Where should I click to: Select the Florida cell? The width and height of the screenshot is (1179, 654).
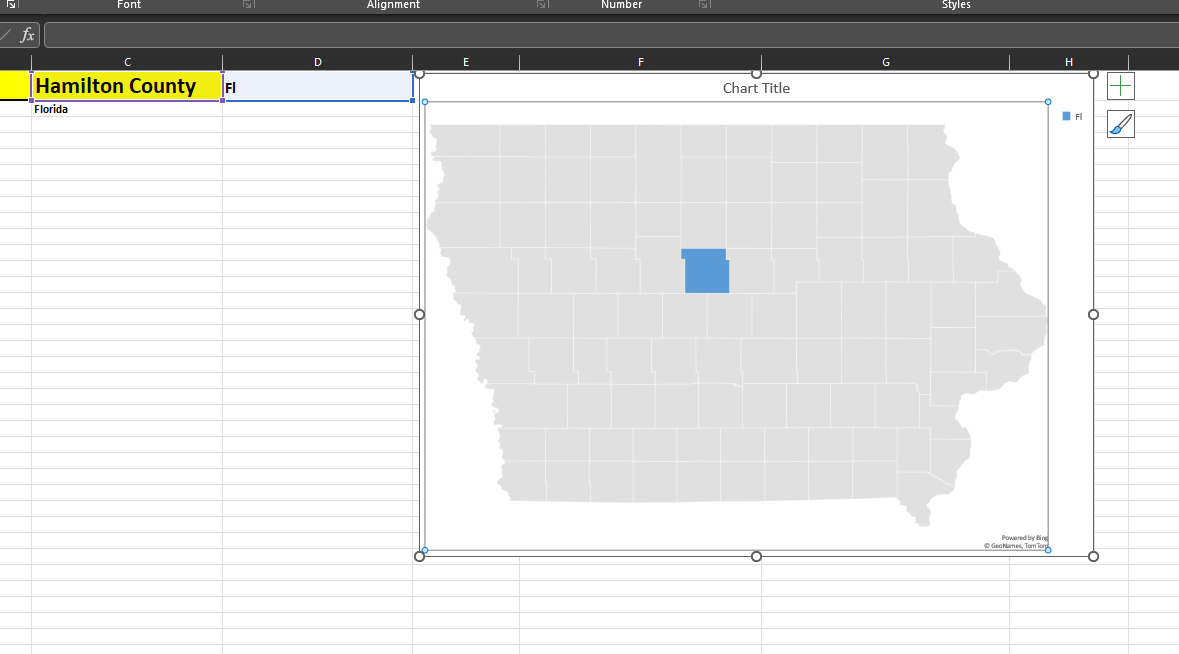127,109
